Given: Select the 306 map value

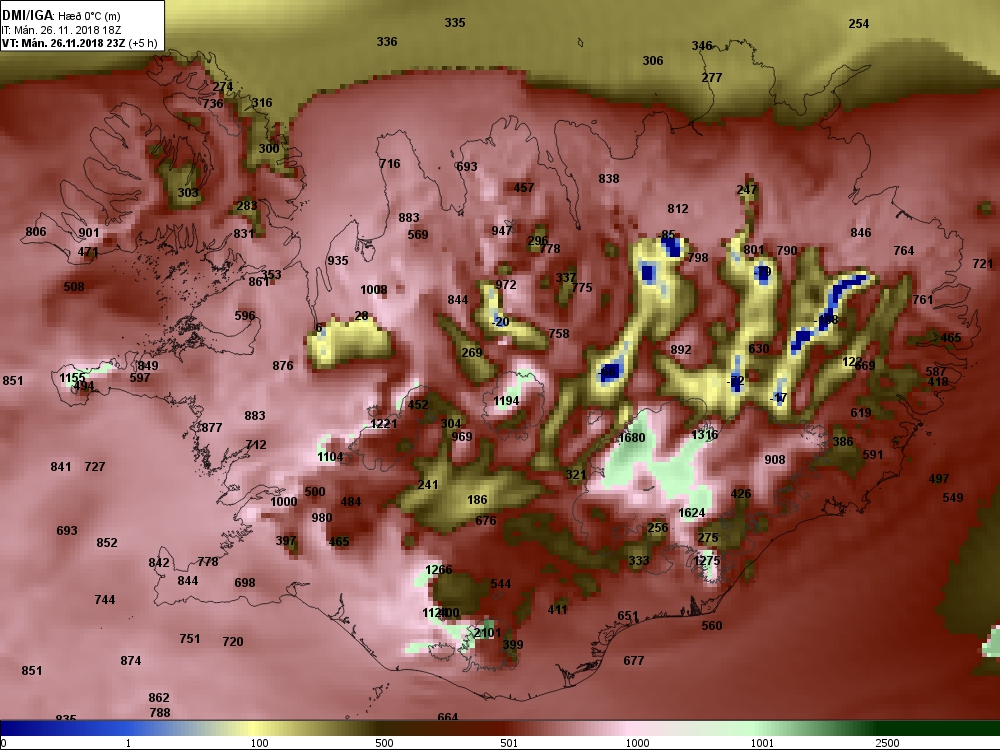Looking at the screenshot, I should (652, 61).
